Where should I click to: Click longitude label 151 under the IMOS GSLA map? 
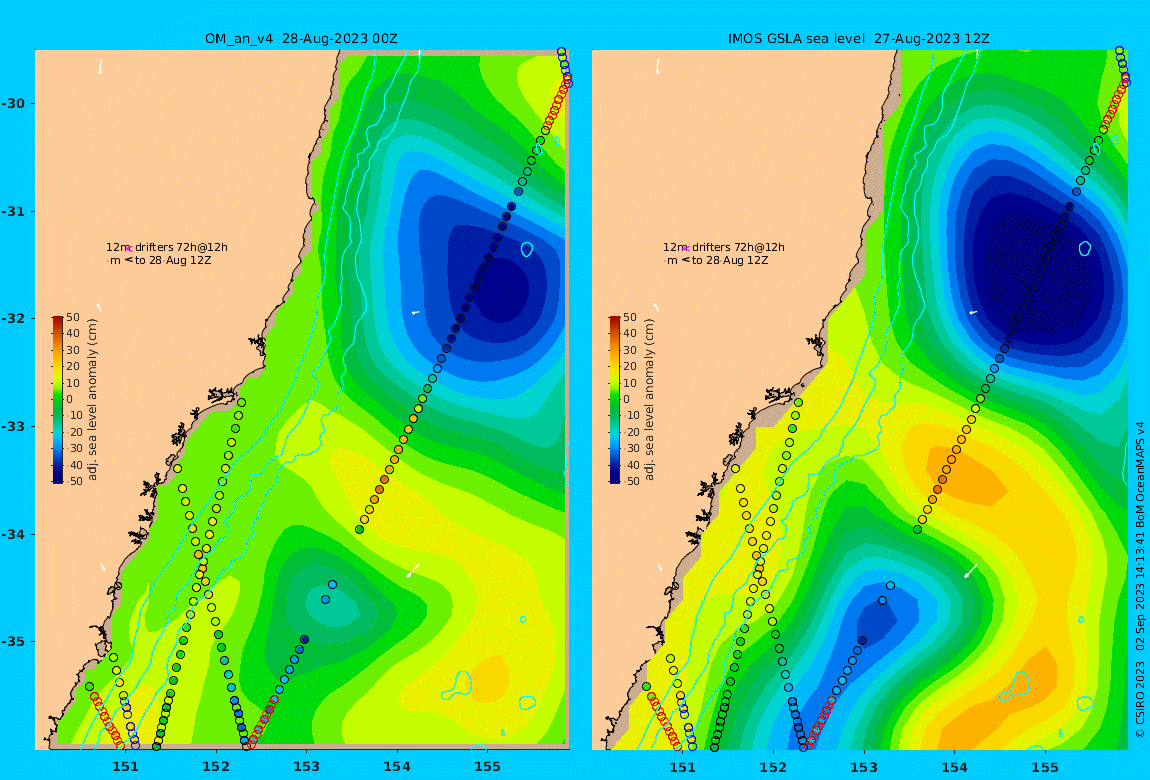682,767
